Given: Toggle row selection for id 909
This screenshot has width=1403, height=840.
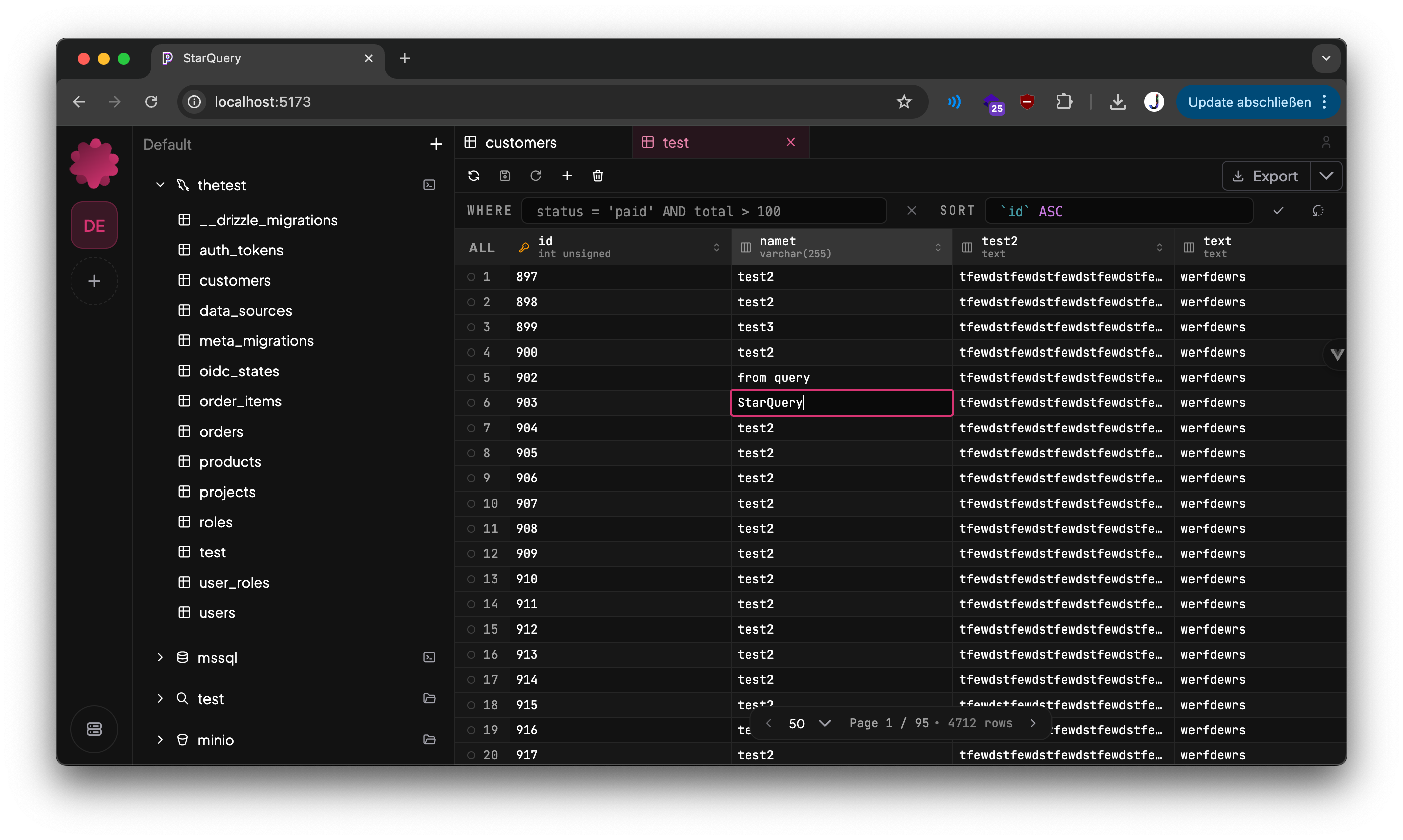Looking at the screenshot, I should 471,553.
